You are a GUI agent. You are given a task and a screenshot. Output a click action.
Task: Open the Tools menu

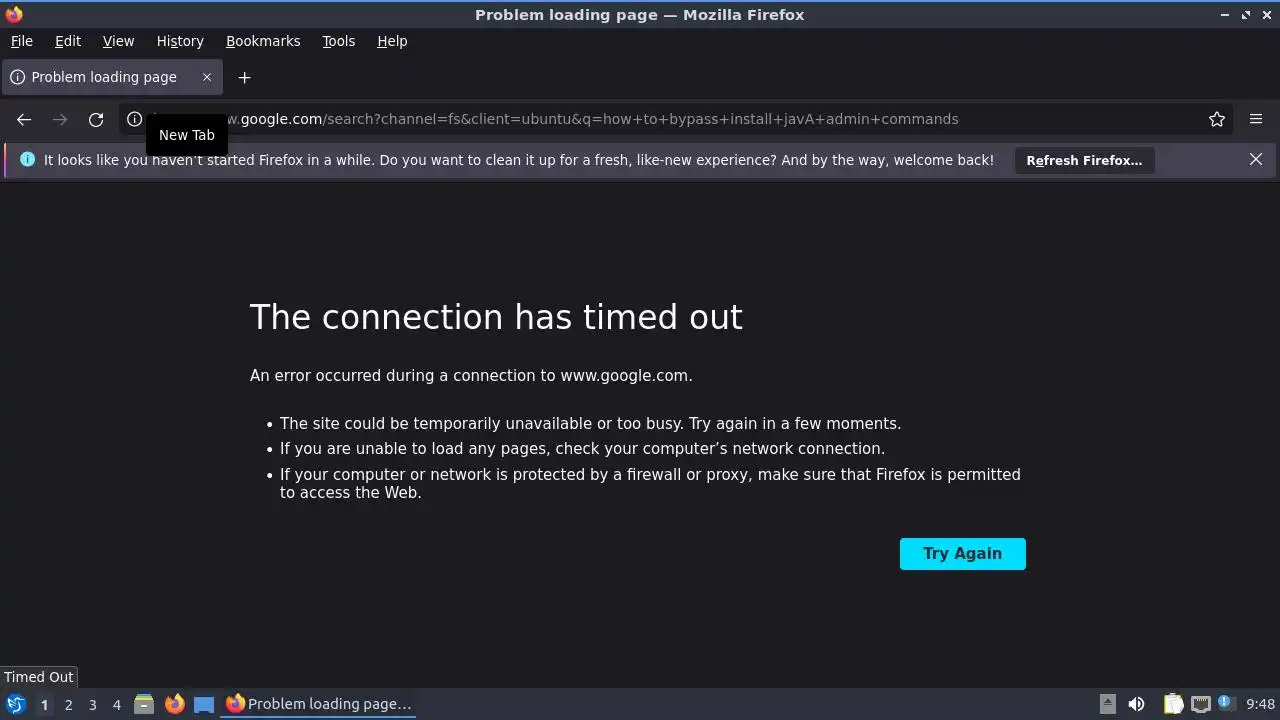[x=338, y=41]
